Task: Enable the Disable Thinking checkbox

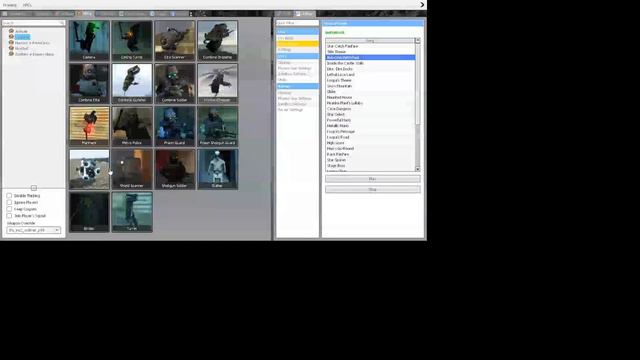Action: (9, 196)
